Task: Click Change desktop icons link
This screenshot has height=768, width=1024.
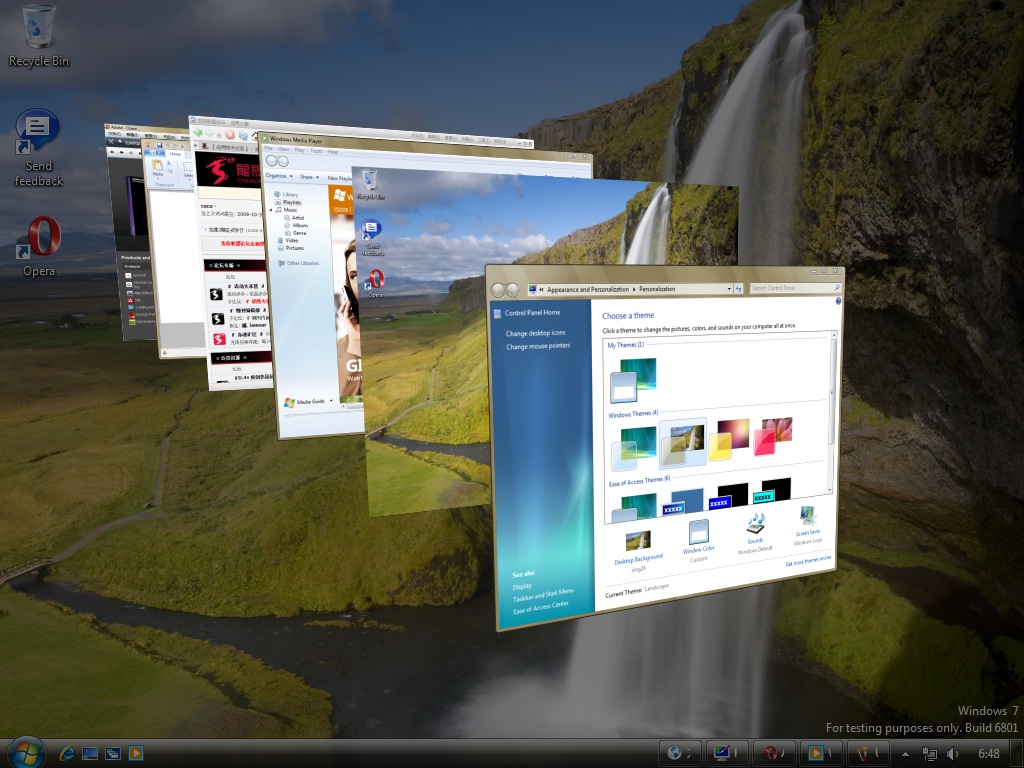Action: [x=536, y=333]
